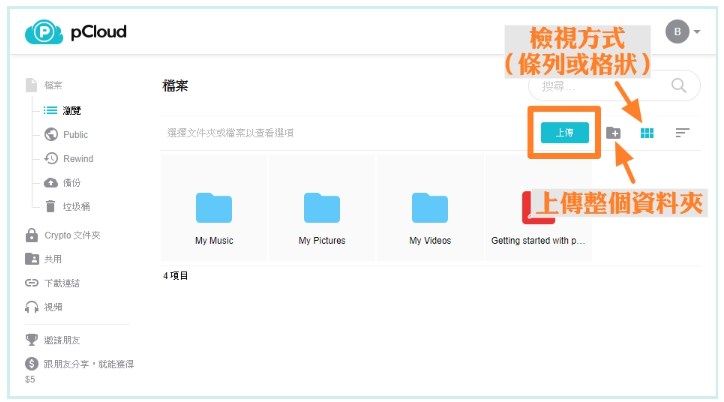
Task: Click the search magnifier icon
Action: 679,86
